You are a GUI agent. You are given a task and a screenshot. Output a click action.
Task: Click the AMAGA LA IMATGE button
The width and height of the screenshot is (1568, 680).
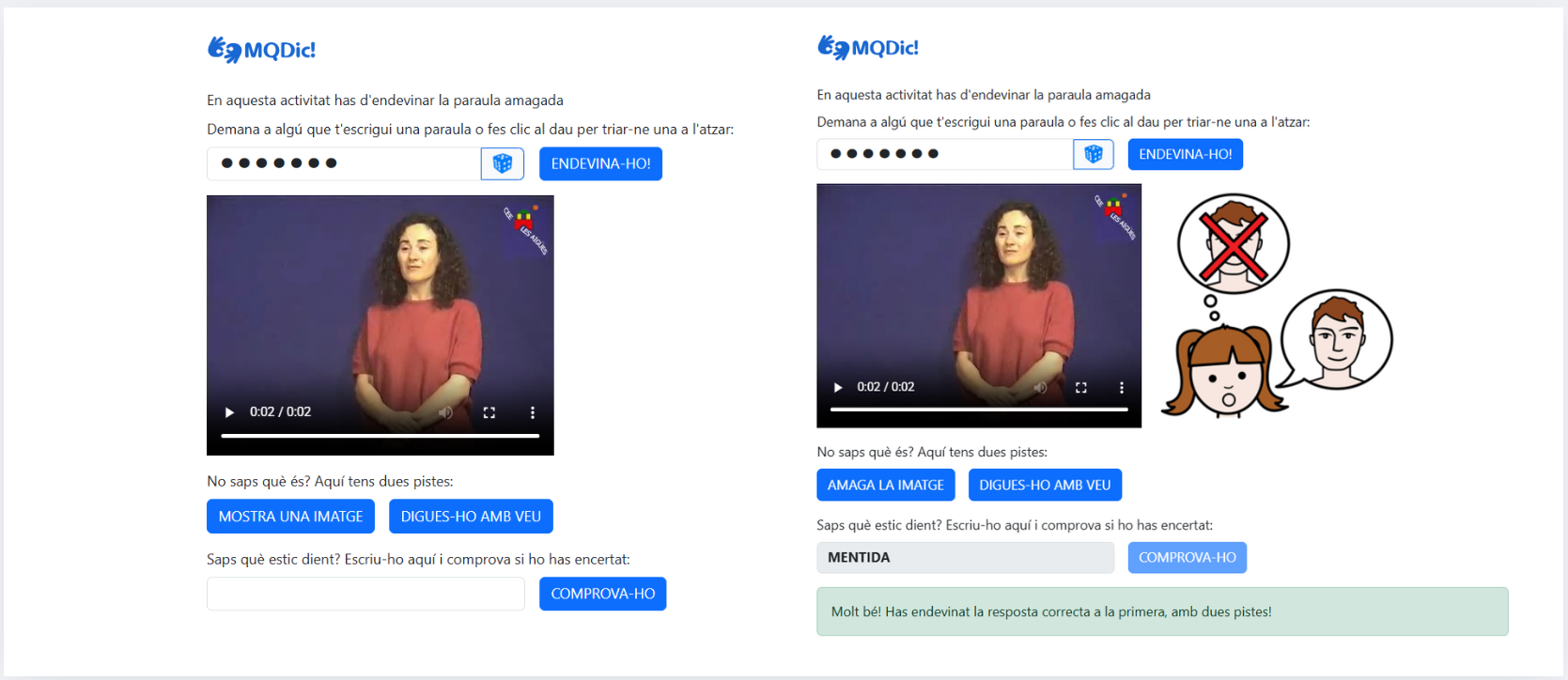(x=886, y=485)
